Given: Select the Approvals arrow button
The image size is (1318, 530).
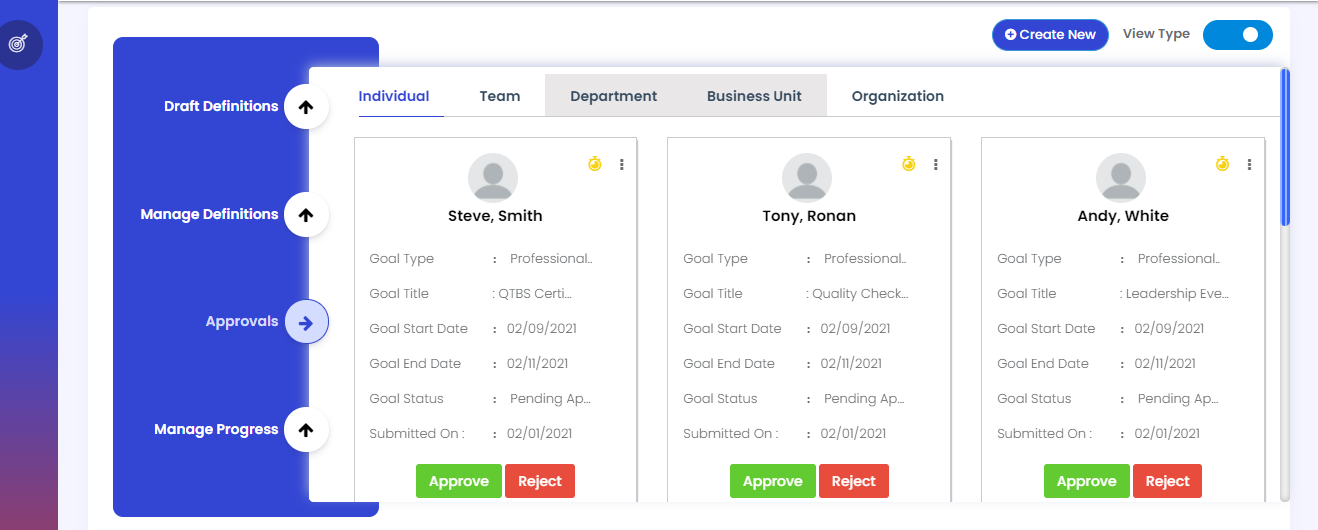Looking at the screenshot, I should click(306, 322).
